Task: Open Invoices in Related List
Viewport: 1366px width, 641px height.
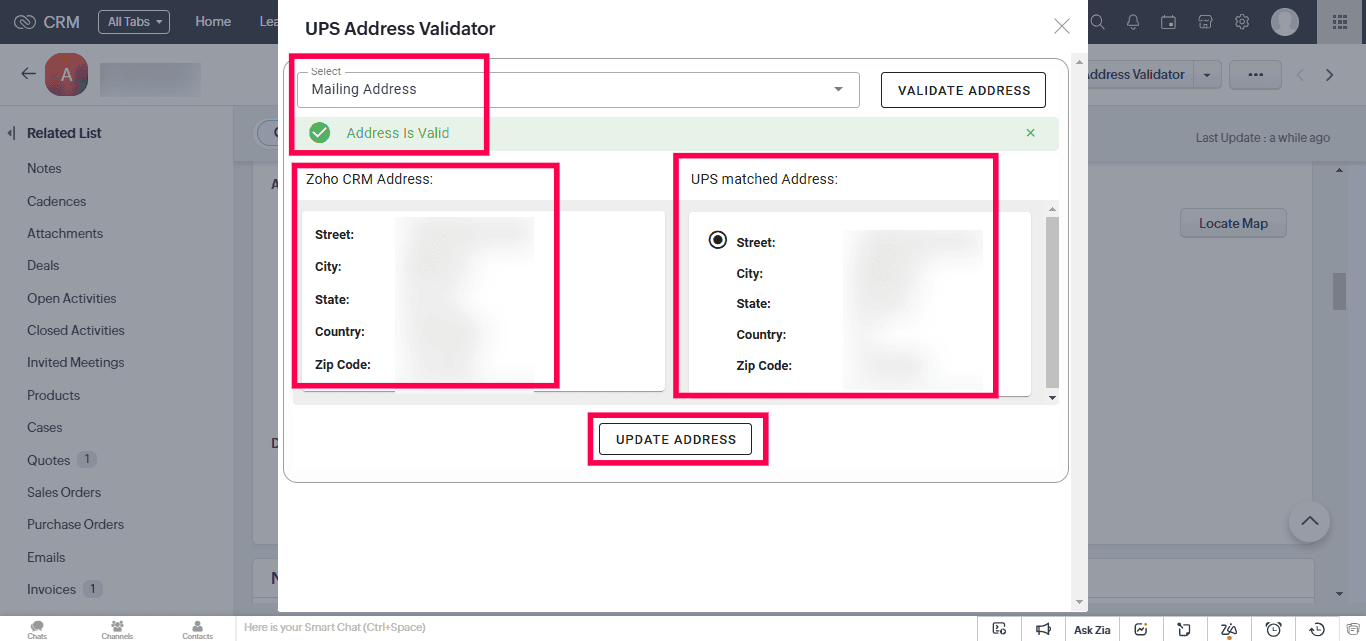Action: pos(51,589)
